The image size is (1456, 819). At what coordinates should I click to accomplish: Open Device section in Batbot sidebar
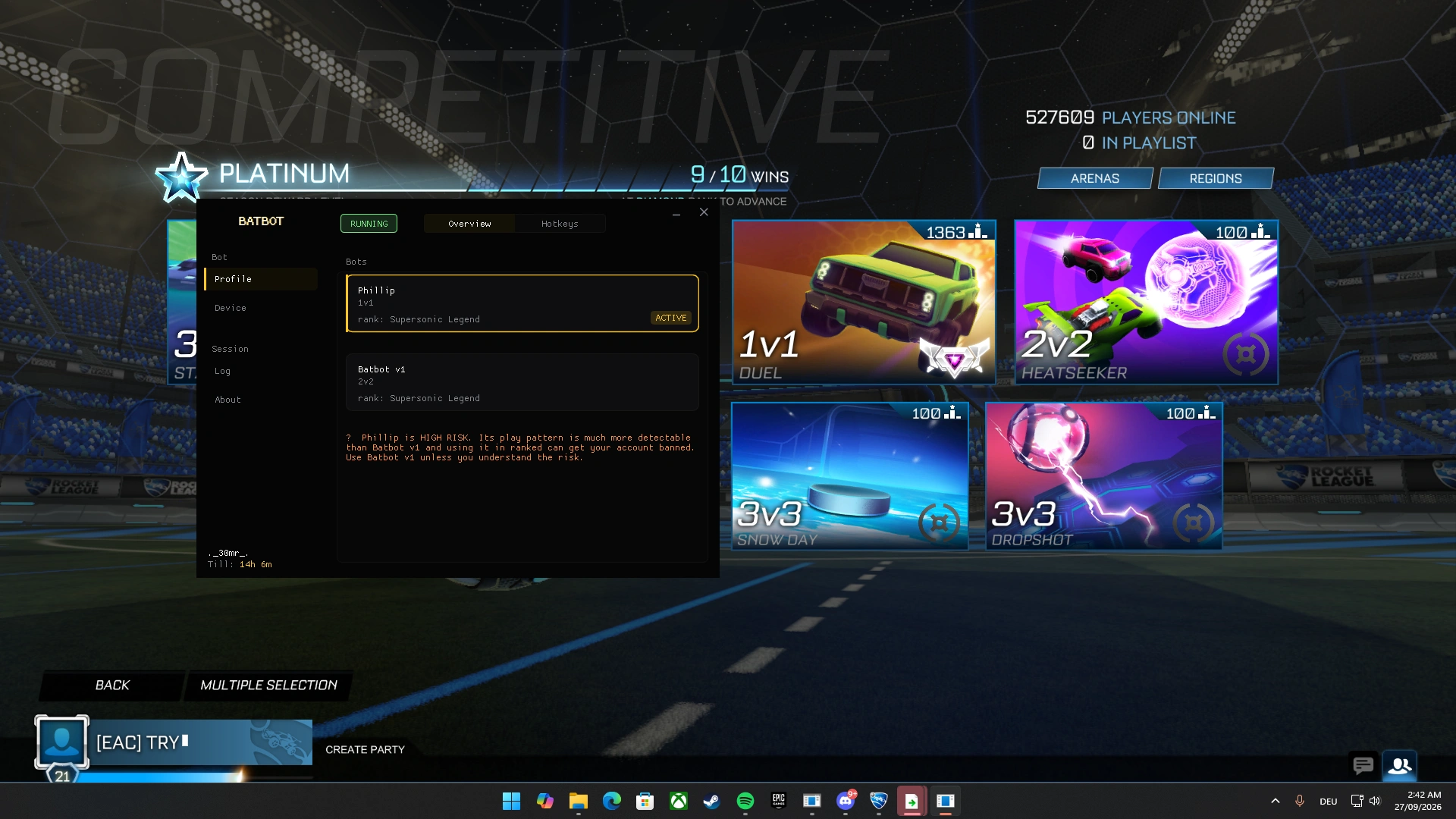tap(261, 308)
